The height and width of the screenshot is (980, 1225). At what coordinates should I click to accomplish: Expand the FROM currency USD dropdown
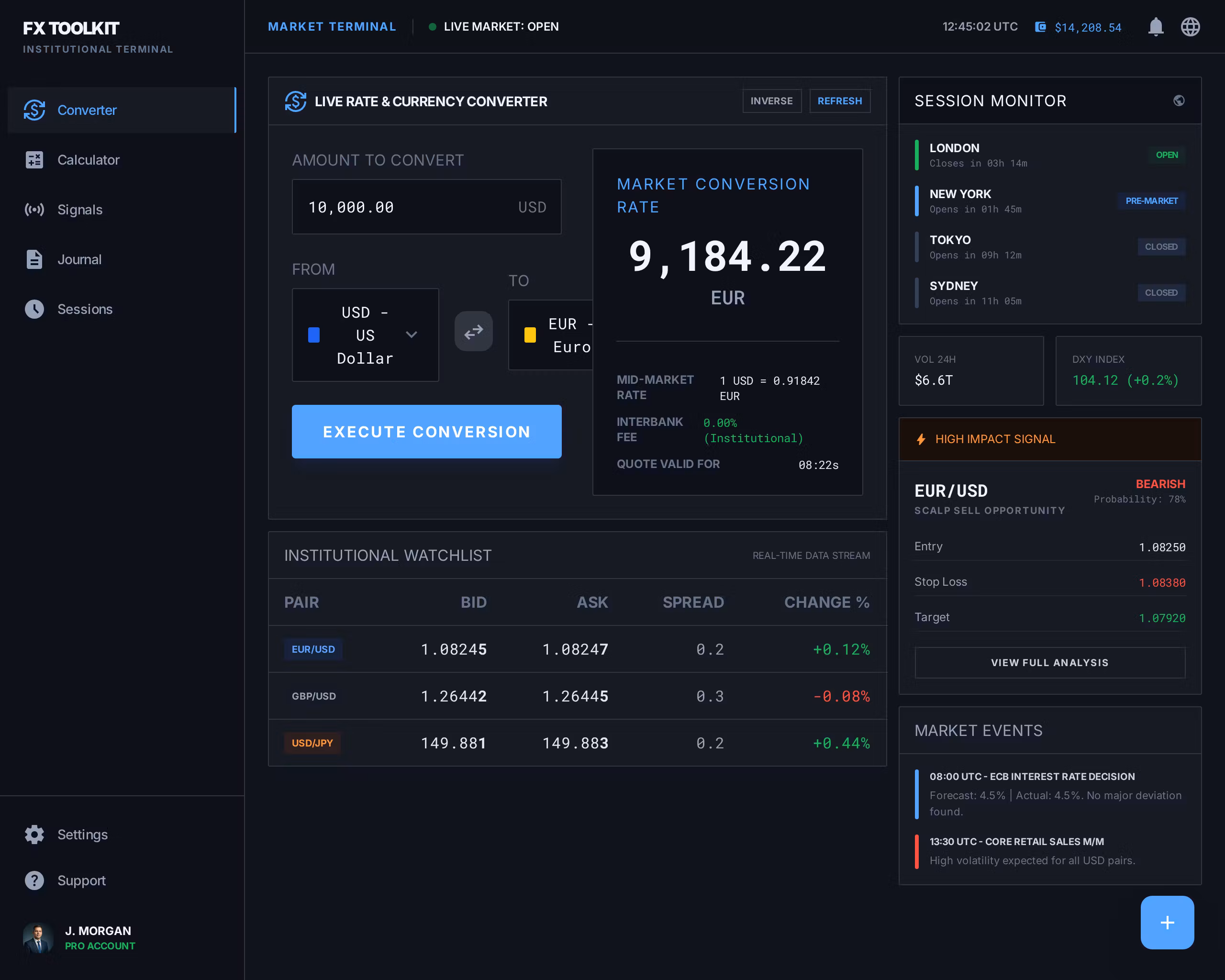365,334
